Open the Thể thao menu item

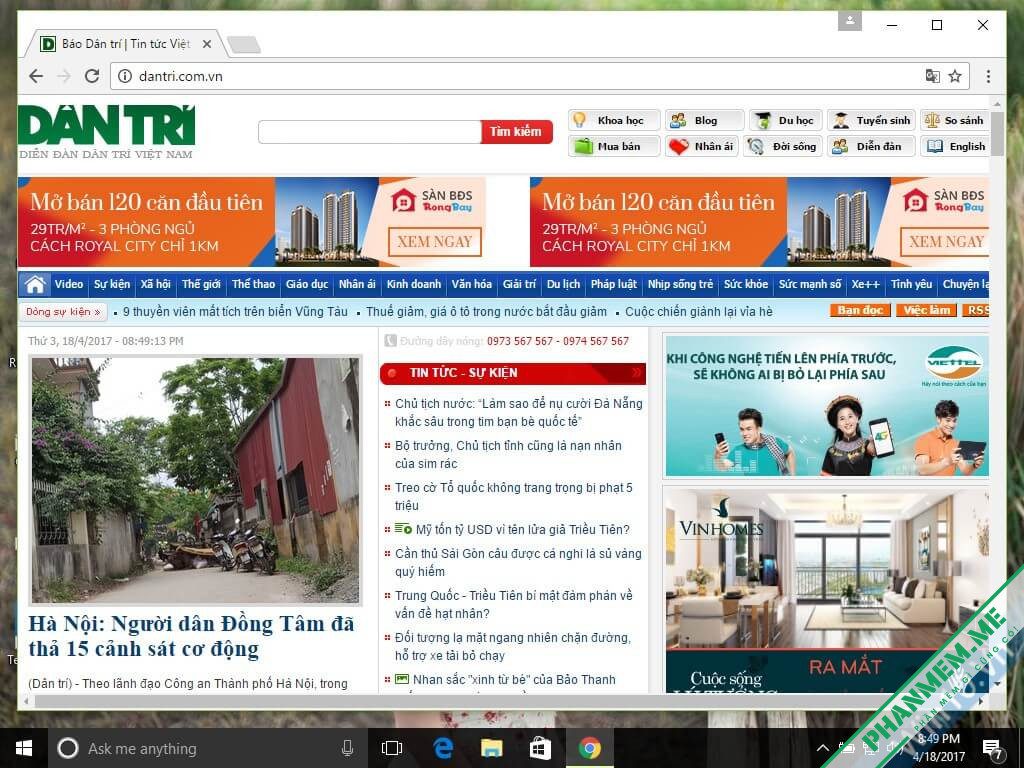[x=253, y=284]
